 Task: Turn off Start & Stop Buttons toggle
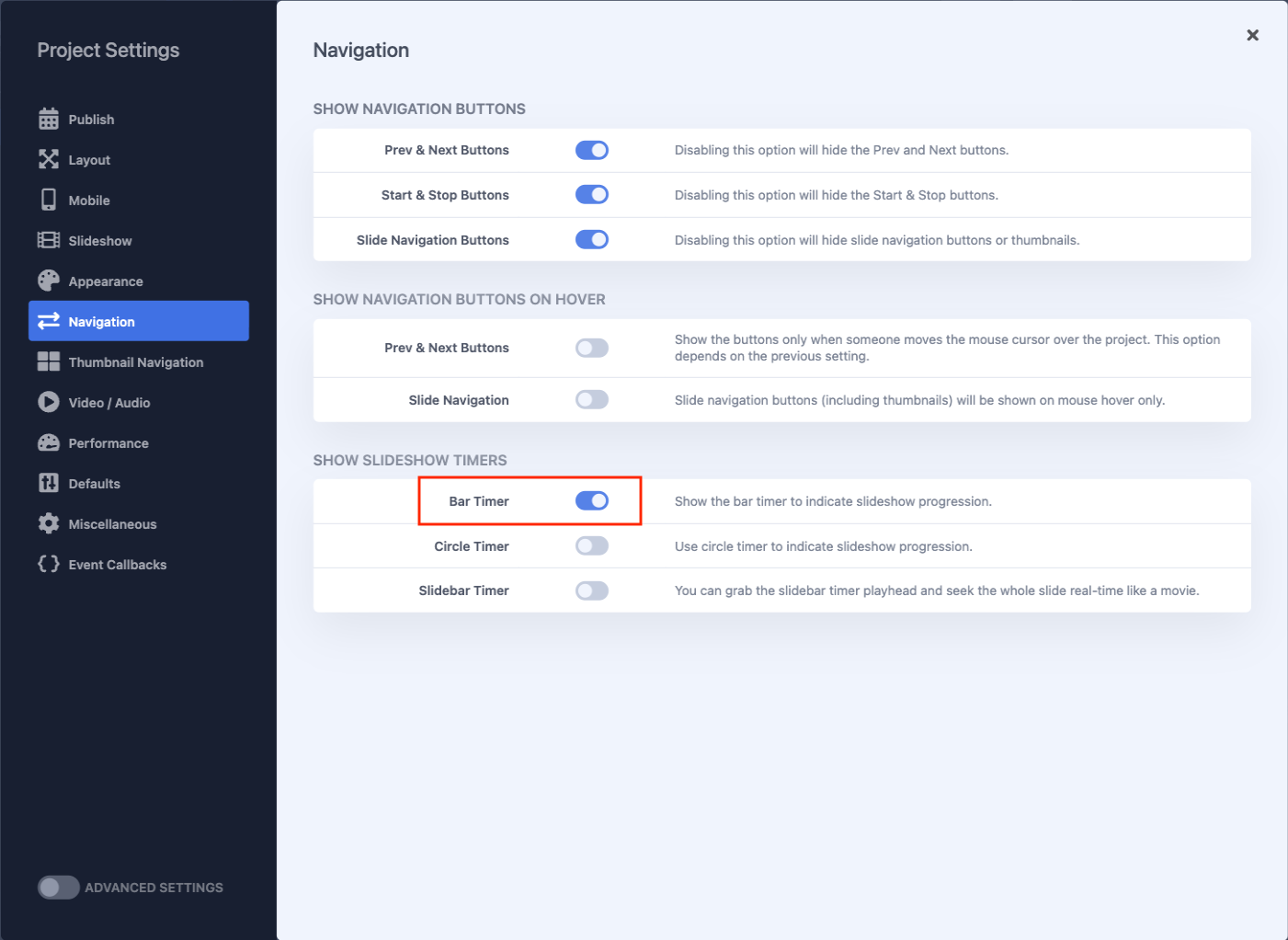[x=592, y=195]
